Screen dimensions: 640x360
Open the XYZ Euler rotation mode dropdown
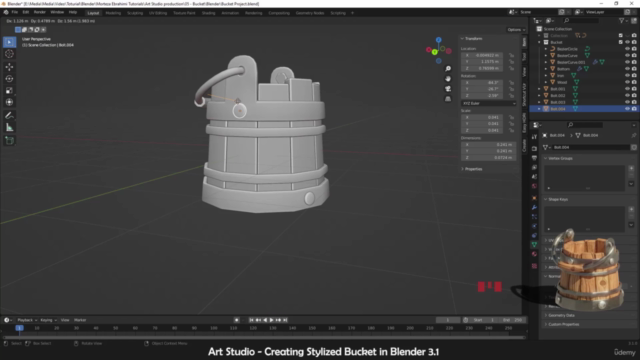coord(489,103)
